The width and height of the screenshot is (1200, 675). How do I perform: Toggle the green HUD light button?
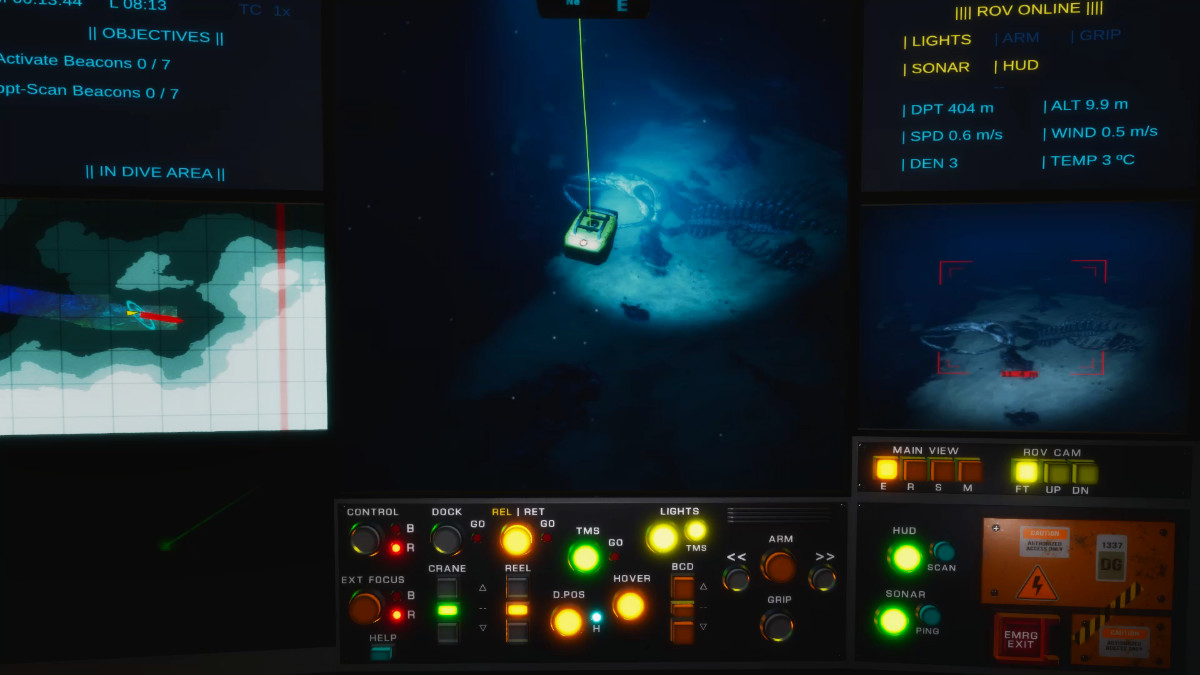click(x=906, y=557)
